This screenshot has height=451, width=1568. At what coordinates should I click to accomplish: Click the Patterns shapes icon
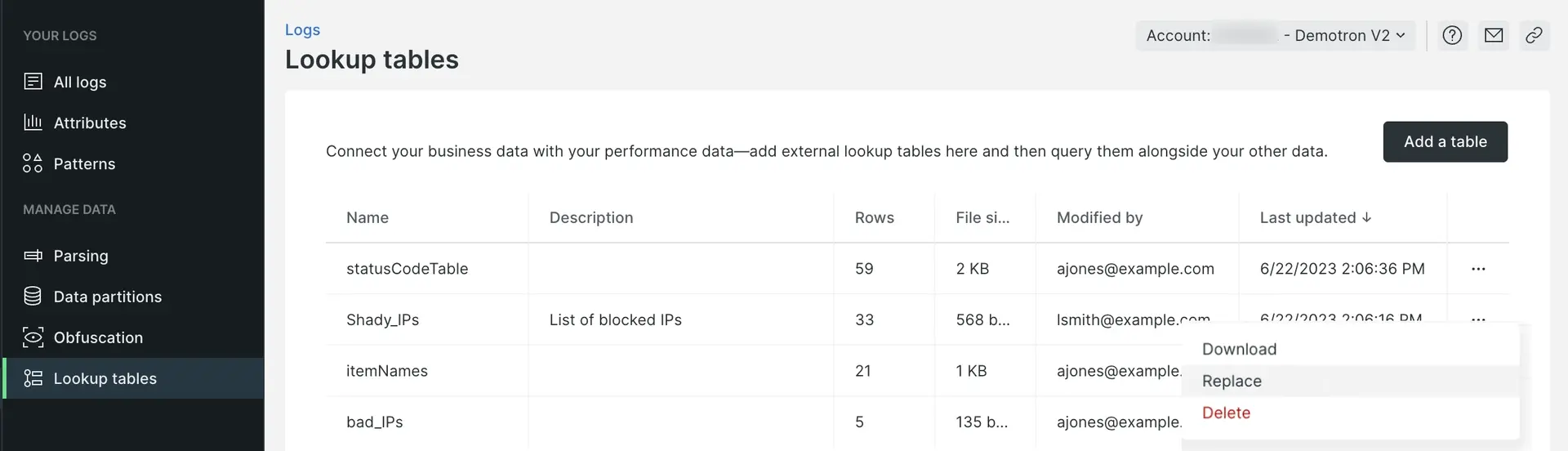pyautogui.click(x=33, y=163)
